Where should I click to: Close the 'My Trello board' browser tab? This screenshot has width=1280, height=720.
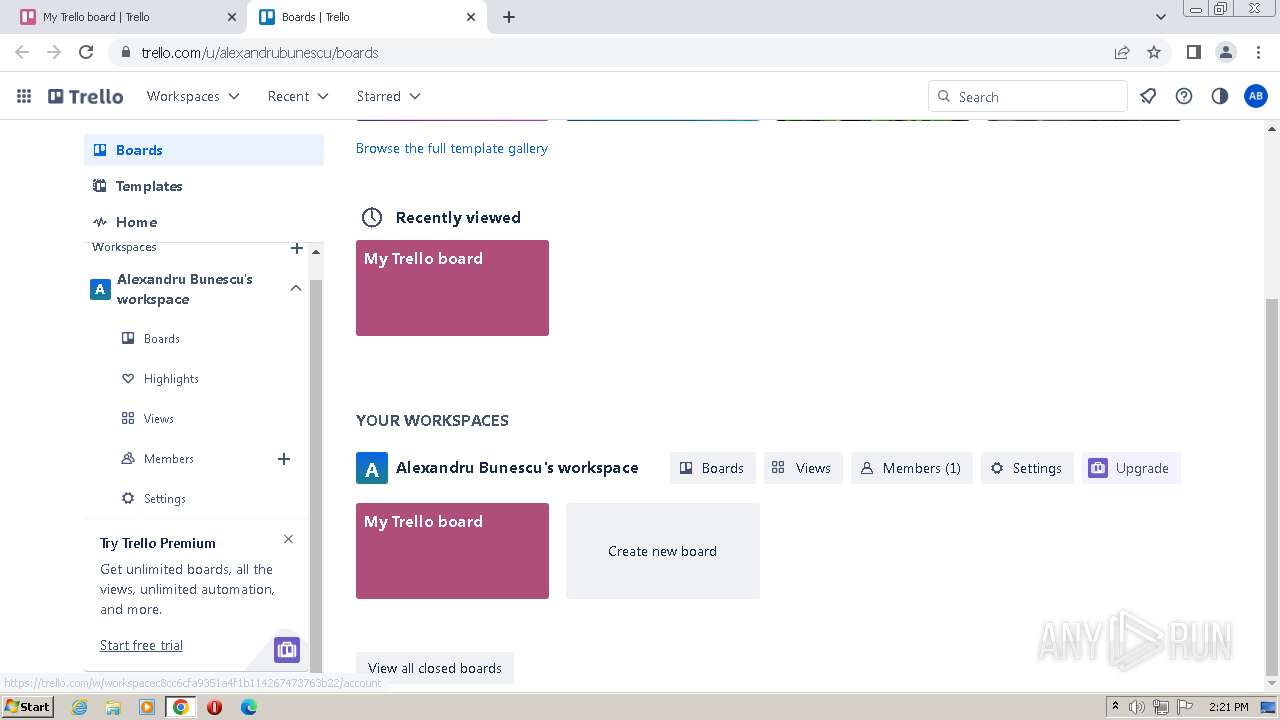pos(232,17)
